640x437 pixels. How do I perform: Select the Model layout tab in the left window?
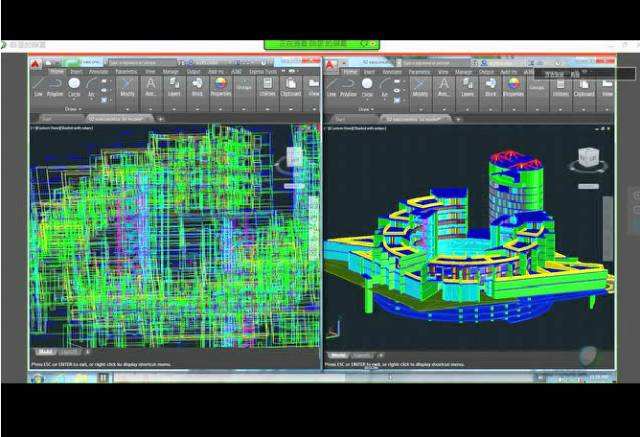click(45, 352)
